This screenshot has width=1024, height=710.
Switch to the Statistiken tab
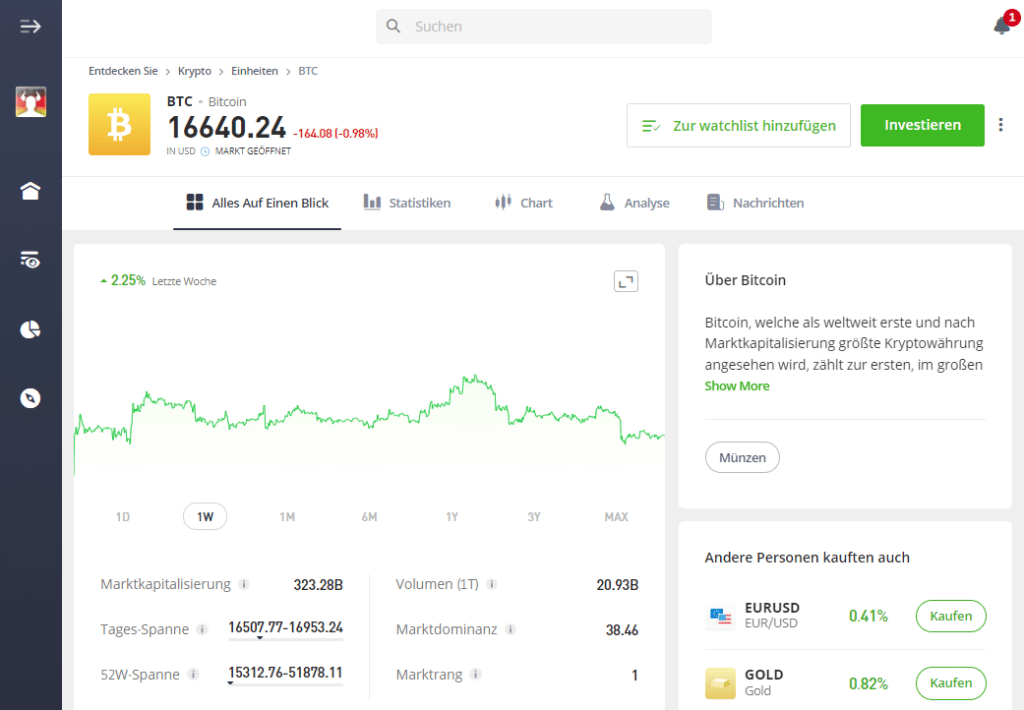click(x=407, y=203)
